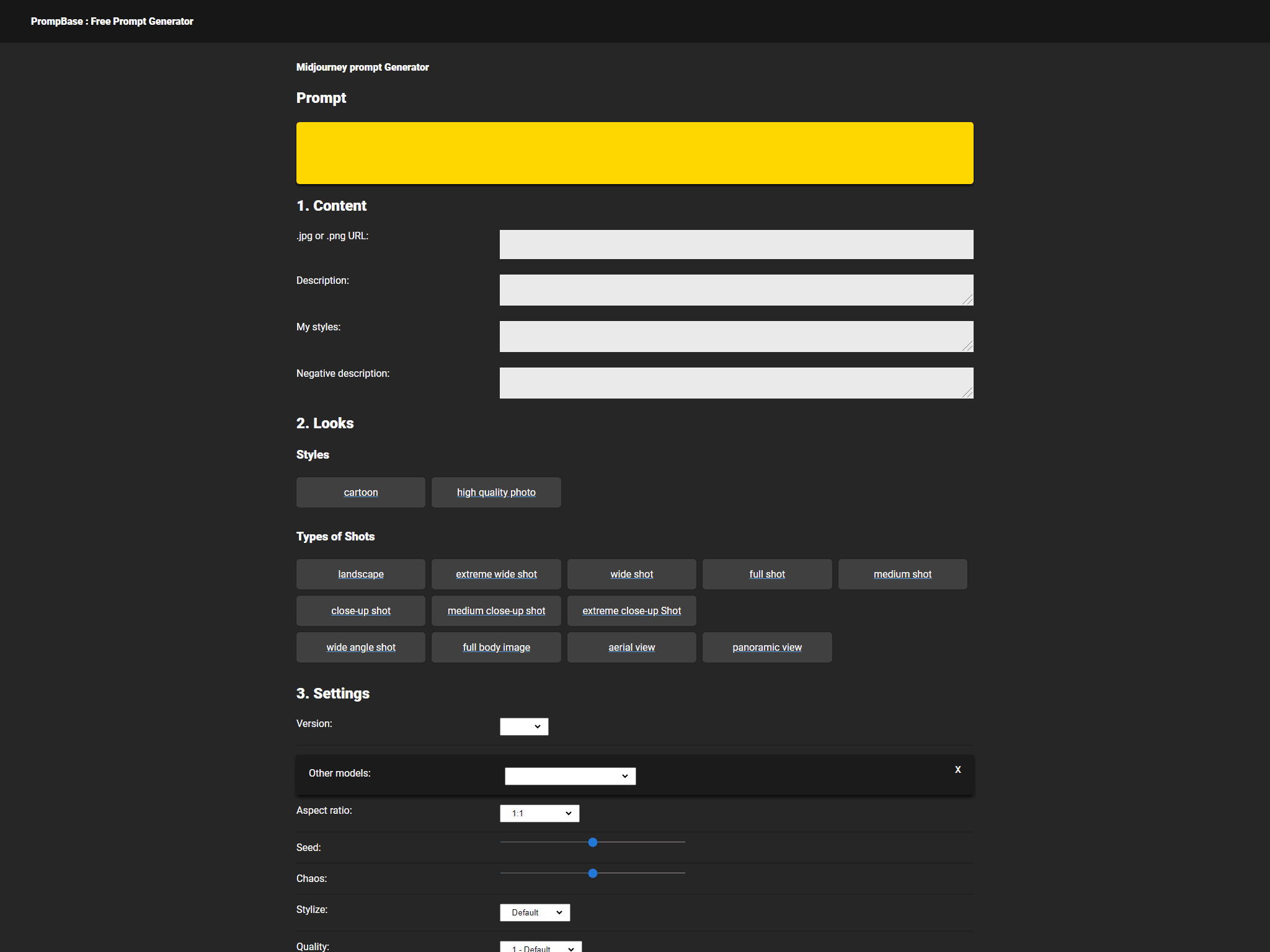The height and width of the screenshot is (952, 1270).
Task: Open the Stylize Default dropdown
Action: 535,912
